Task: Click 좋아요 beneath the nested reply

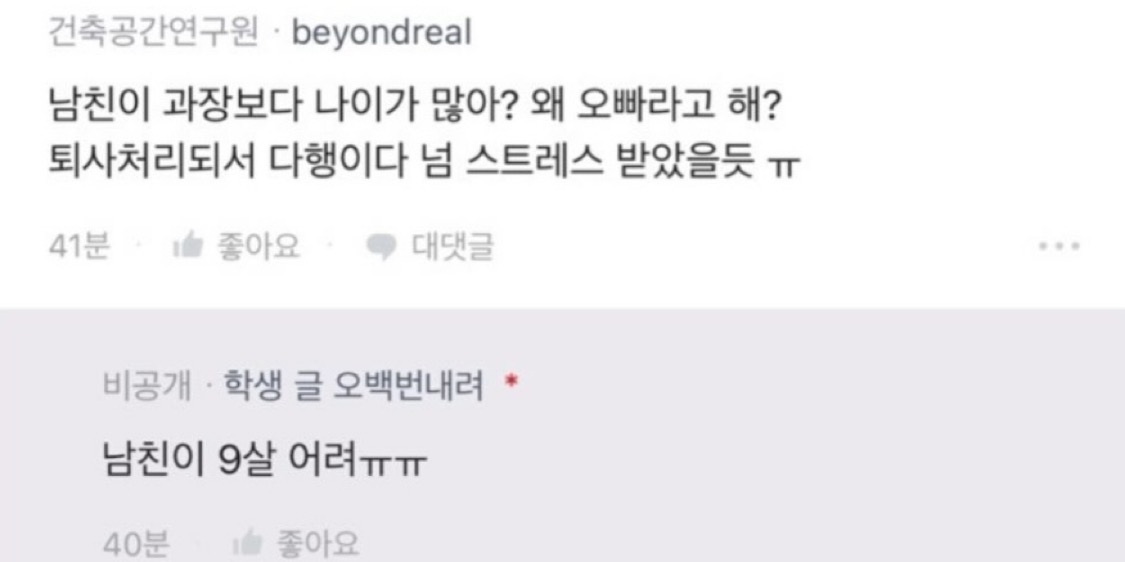Action: coord(316,543)
